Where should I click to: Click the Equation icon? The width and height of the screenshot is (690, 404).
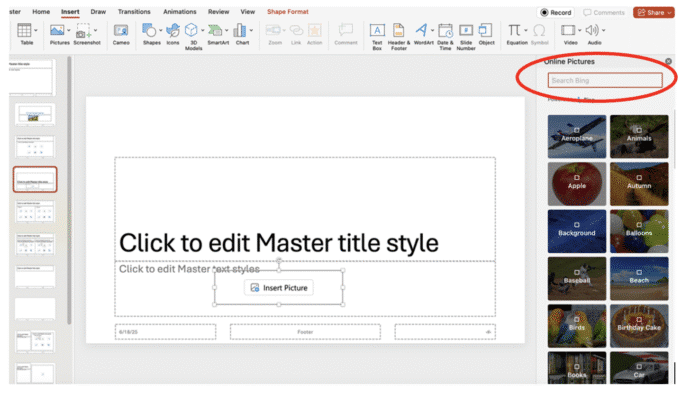516,31
